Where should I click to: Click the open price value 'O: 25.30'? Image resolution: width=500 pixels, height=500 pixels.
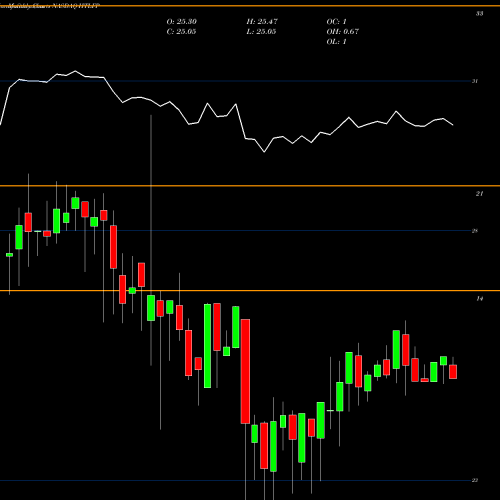click(182, 22)
